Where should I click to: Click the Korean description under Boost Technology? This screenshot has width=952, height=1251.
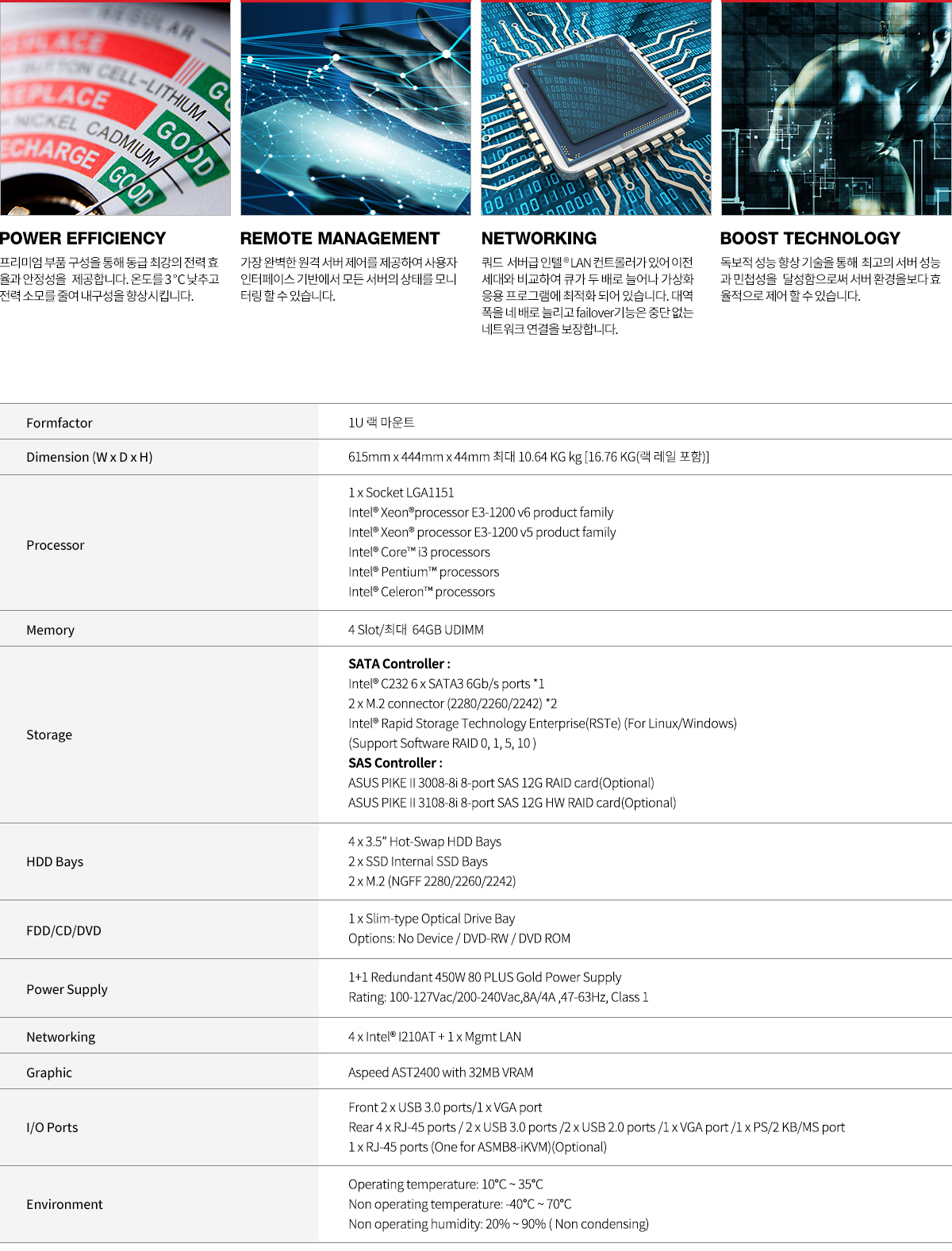point(831,279)
